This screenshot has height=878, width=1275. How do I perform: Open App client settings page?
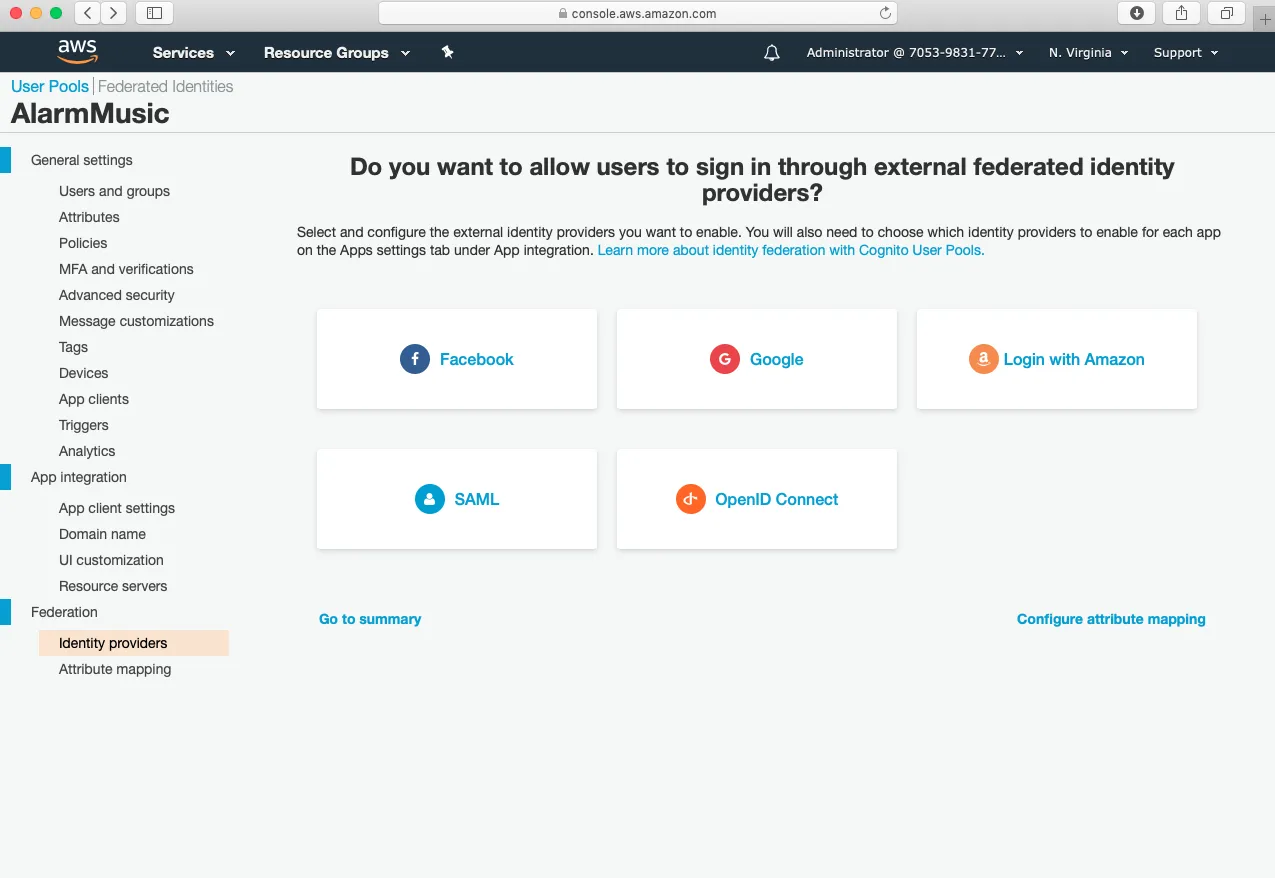[117, 508]
